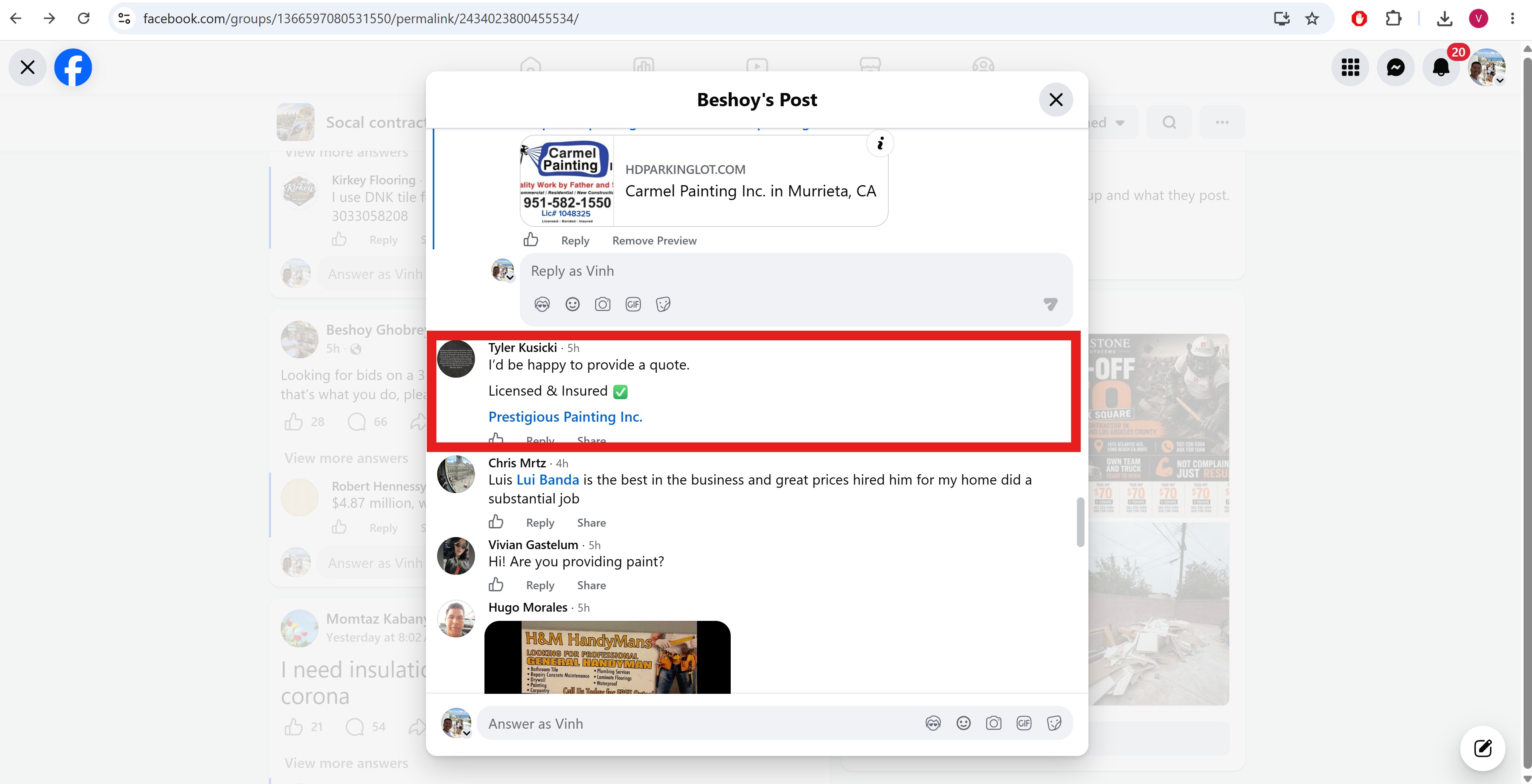Click the info icon on Carmel Painting preview
The width and height of the screenshot is (1532, 784).
(x=880, y=143)
